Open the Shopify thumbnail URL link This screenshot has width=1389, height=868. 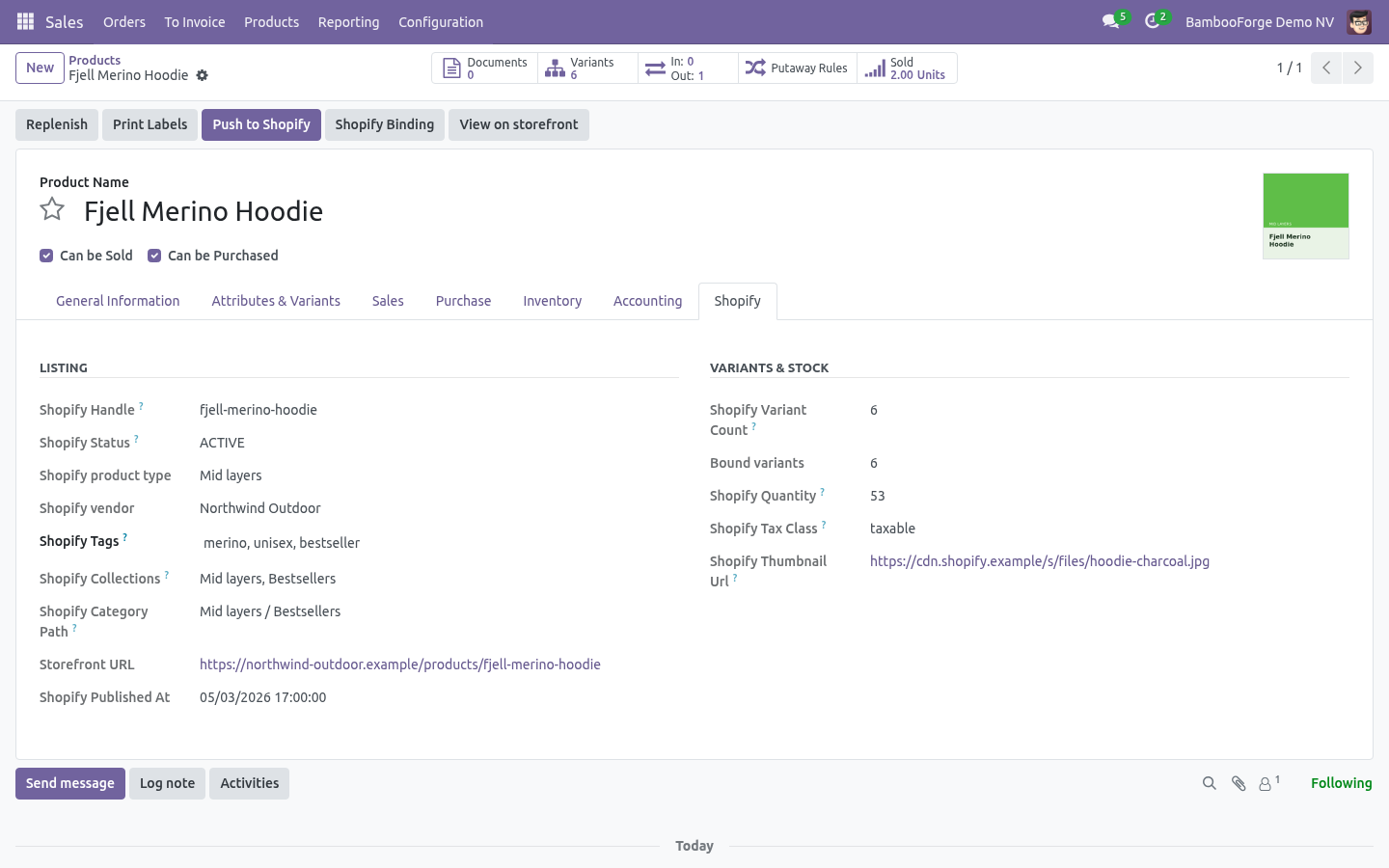[x=1040, y=561]
